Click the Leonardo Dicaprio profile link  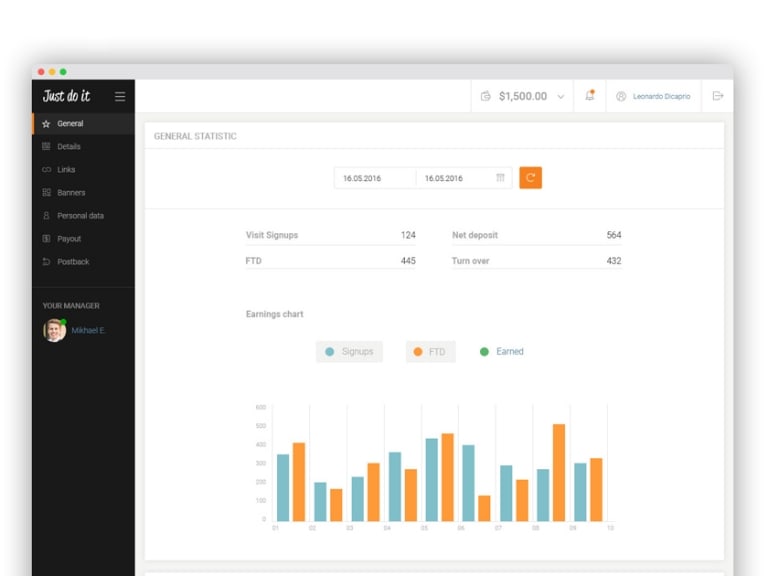(661, 97)
